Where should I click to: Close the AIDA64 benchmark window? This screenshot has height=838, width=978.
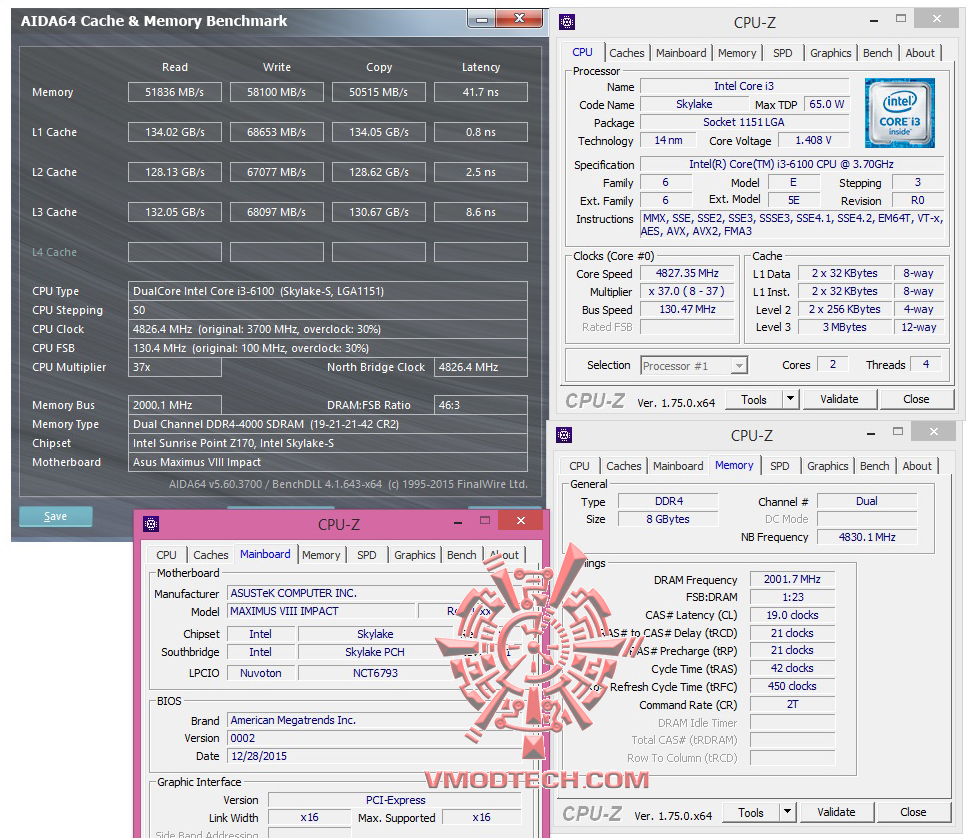pos(518,19)
